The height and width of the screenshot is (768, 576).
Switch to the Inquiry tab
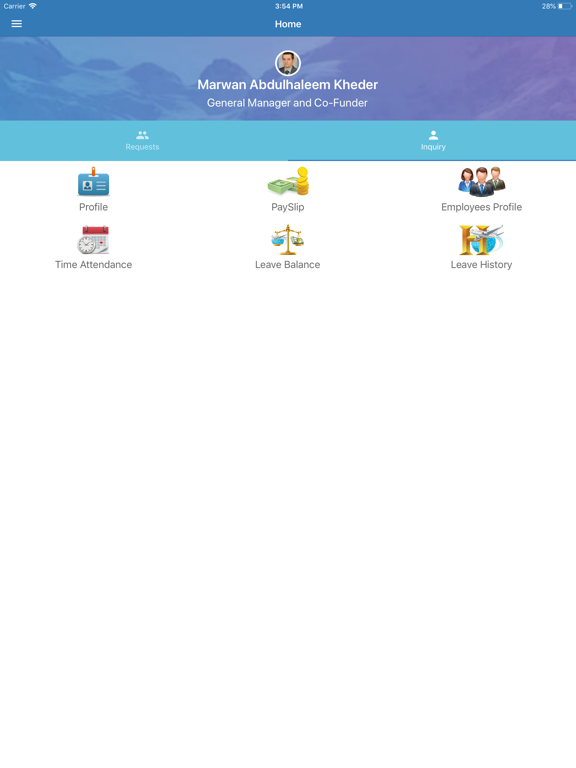(433, 141)
